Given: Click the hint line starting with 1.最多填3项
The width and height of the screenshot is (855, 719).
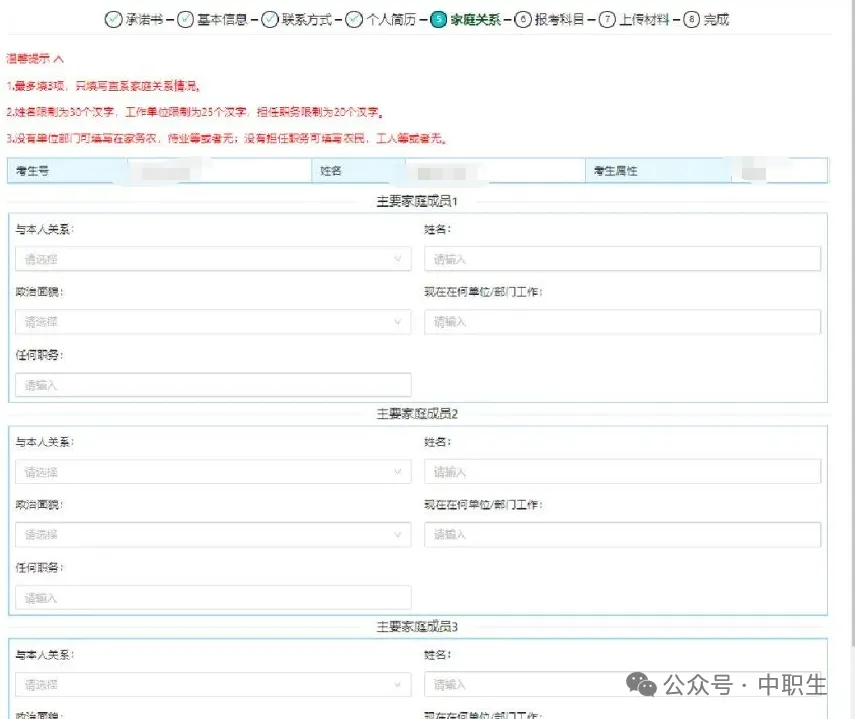Looking at the screenshot, I should 104,86.
